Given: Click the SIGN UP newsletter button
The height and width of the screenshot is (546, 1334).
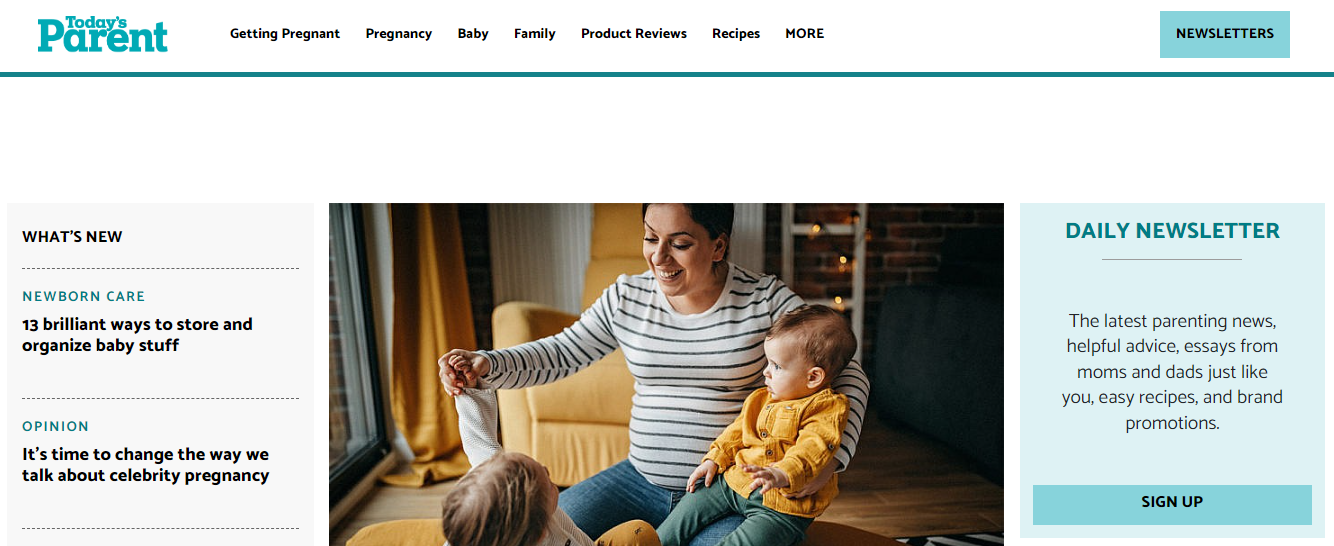Looking at the screenshot, I should [1172, 504].
